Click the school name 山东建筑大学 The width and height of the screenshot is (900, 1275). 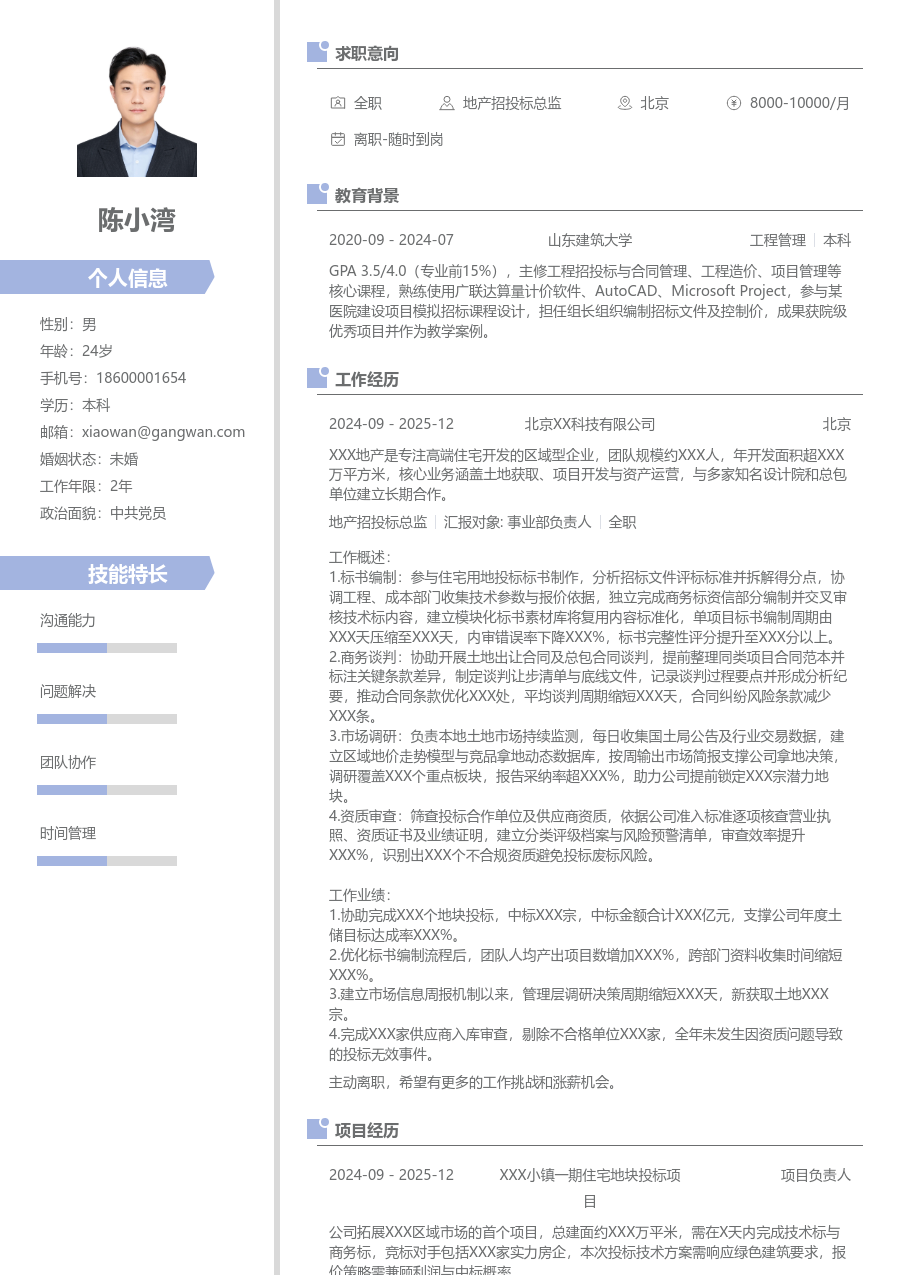[590, 240]
